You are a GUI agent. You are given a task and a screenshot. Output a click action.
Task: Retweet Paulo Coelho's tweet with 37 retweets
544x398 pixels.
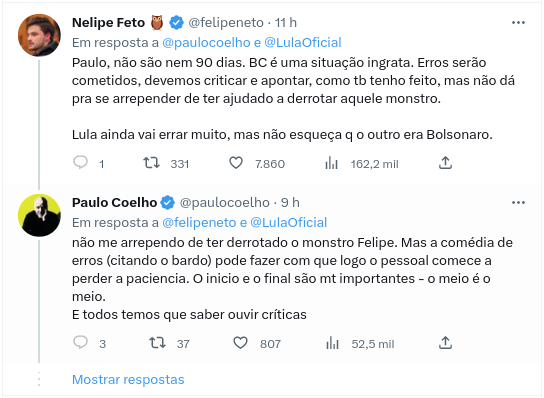coord(157,343)
